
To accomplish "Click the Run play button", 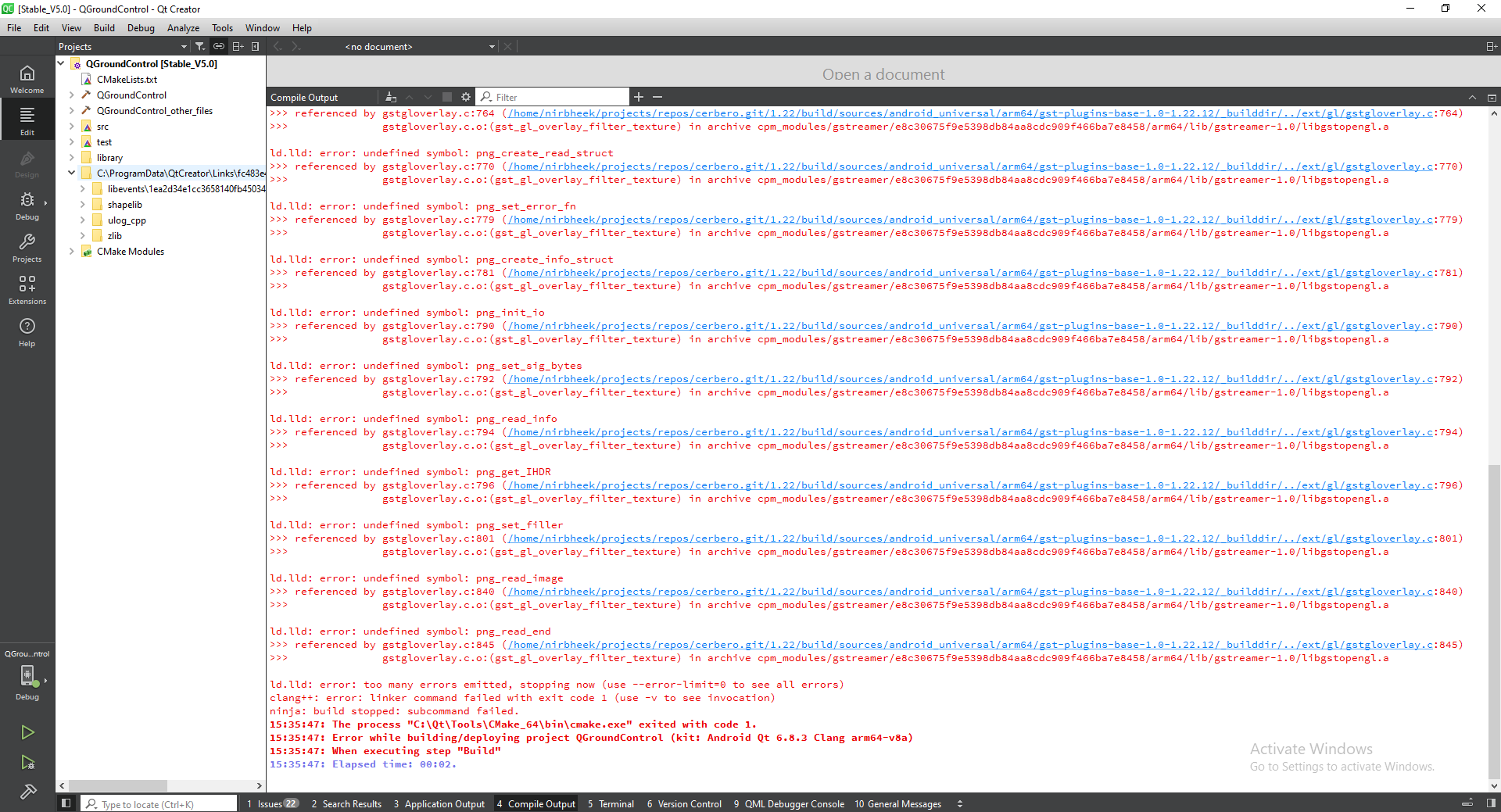I will pos(27,732).
